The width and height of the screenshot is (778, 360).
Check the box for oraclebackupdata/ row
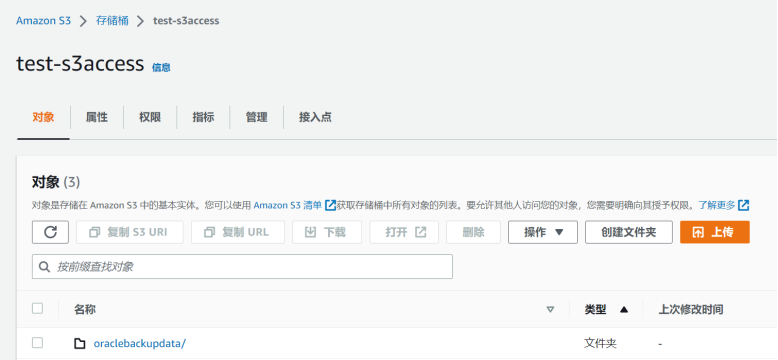coord(37,342)
